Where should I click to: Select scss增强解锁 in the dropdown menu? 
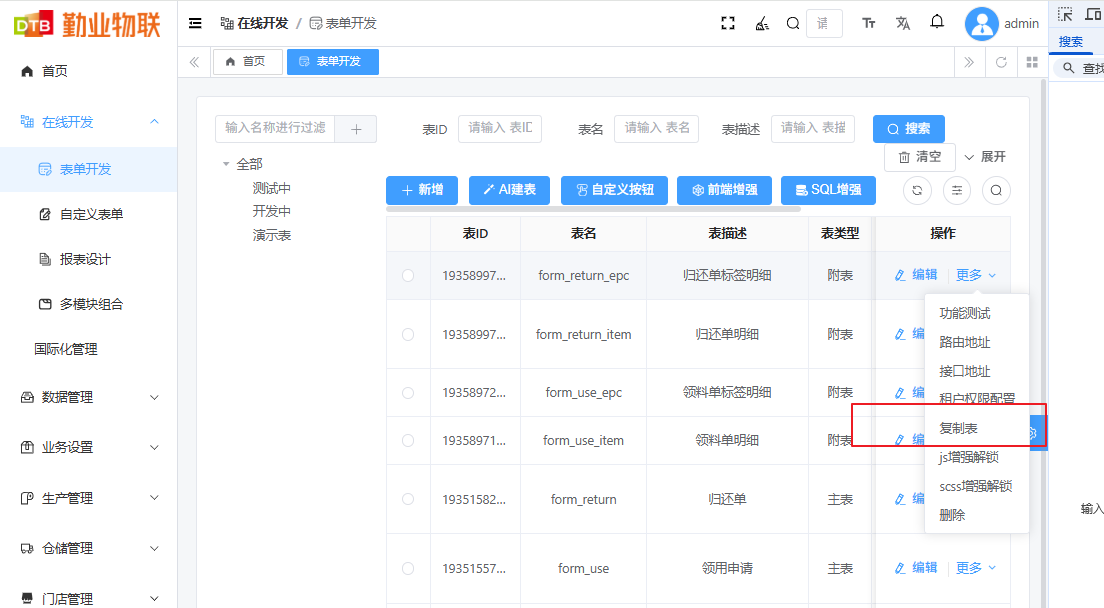point(975,486)
